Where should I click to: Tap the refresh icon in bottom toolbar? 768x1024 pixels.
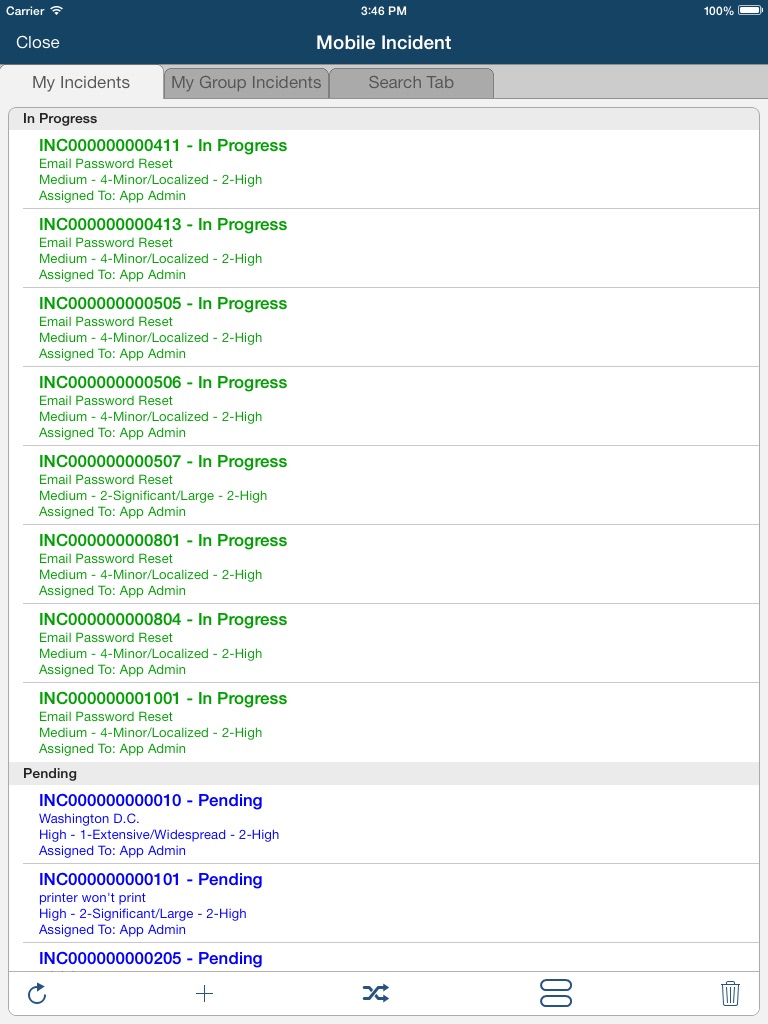tap(37, 994)
